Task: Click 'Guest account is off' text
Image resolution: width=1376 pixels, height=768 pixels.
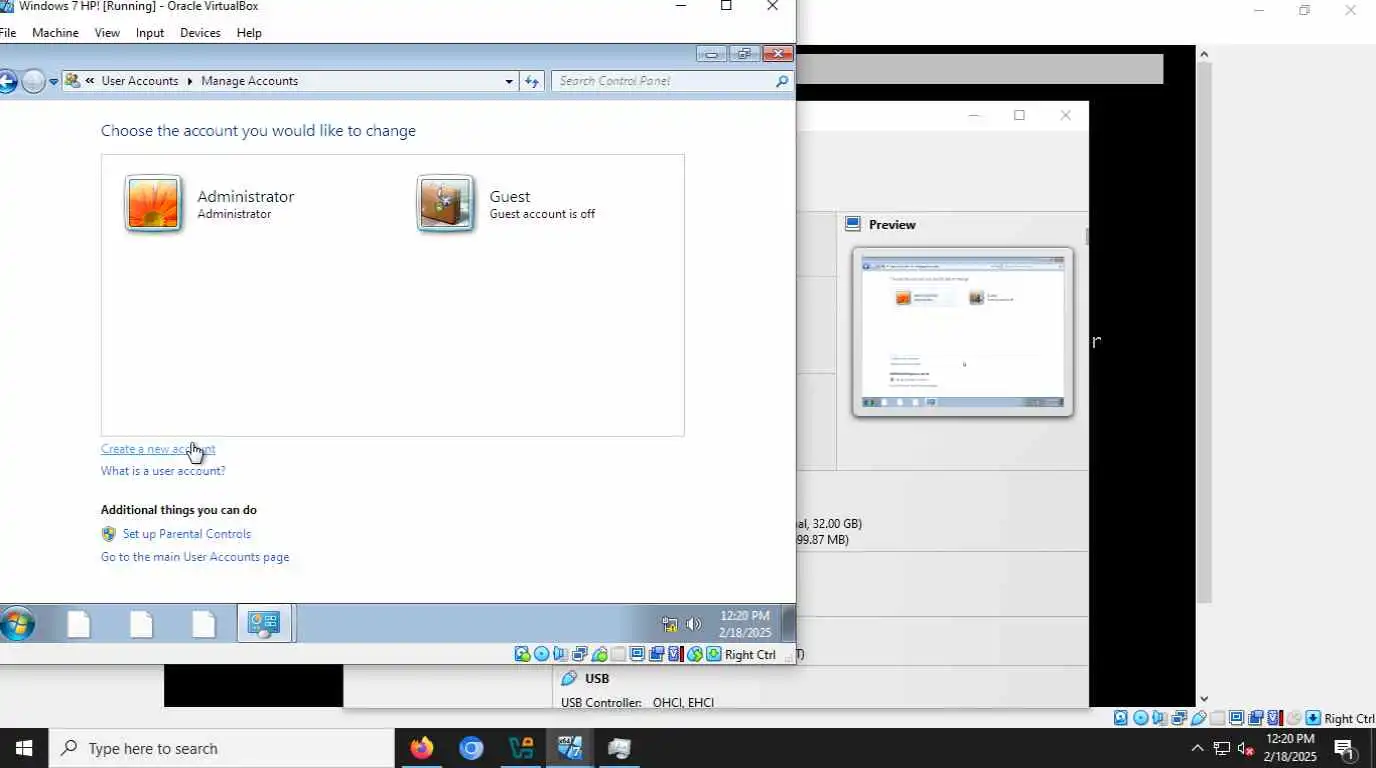Action: tap(542, 214)
